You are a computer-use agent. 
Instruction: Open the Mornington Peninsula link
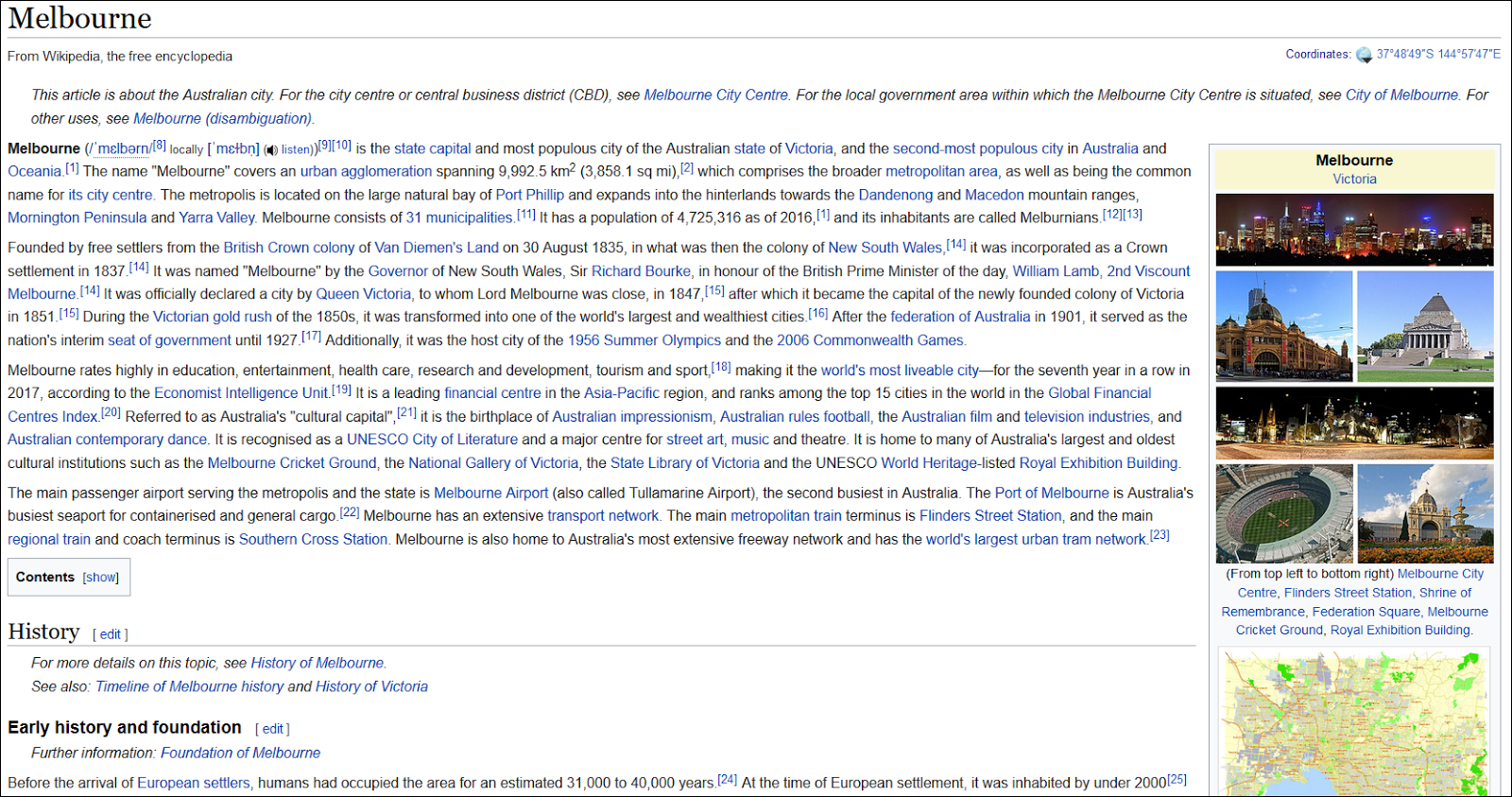point(77,217)
